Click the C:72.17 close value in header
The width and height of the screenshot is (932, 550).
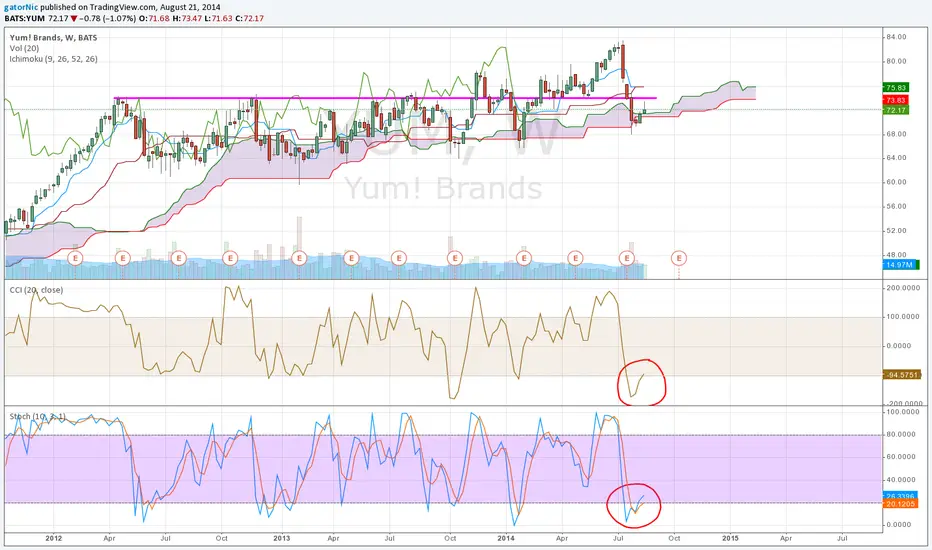(249, 18)
